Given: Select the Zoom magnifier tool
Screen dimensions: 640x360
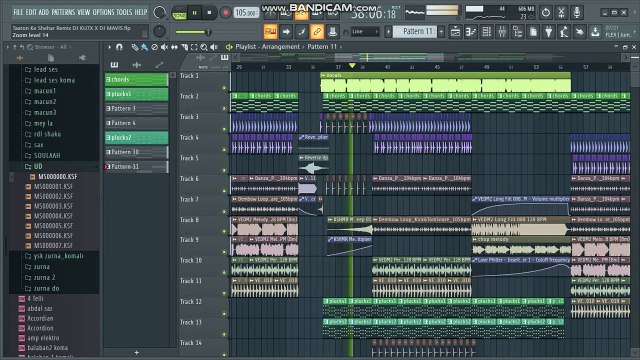Looking at the screenshot, I should point(204,47).
